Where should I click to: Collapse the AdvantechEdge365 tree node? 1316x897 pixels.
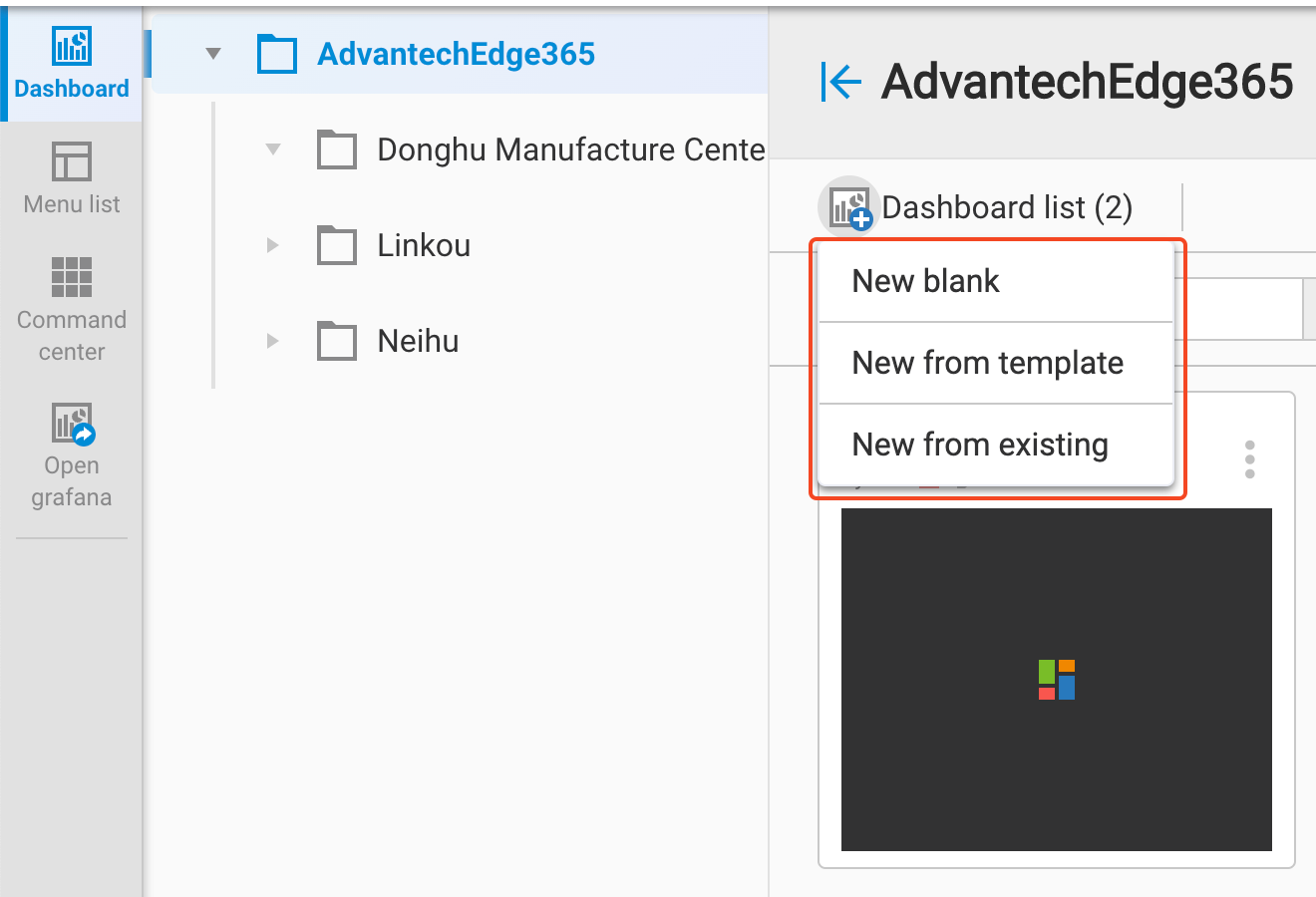click(213, 54)
